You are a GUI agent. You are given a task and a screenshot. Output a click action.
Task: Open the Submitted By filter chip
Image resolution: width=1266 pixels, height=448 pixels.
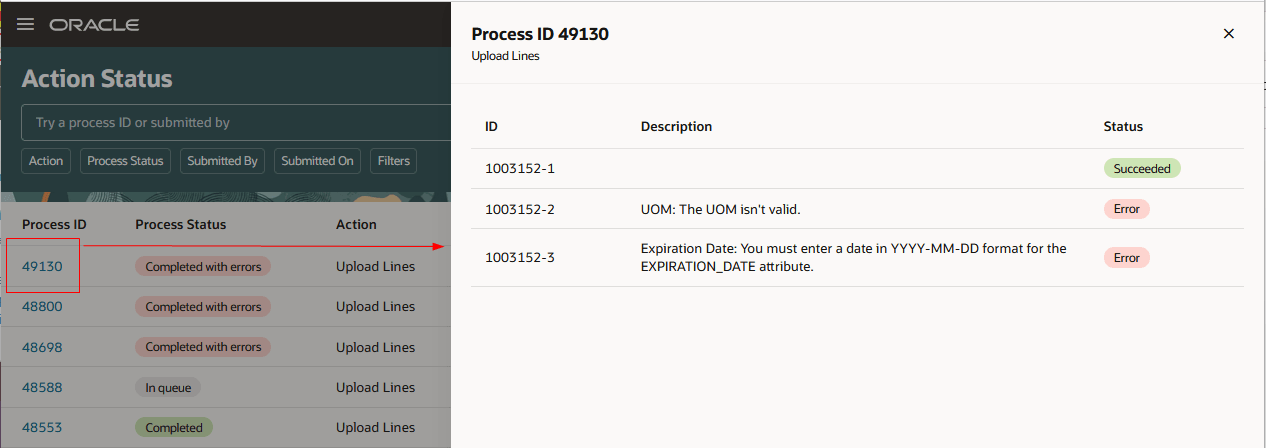(x=222, y=161)
